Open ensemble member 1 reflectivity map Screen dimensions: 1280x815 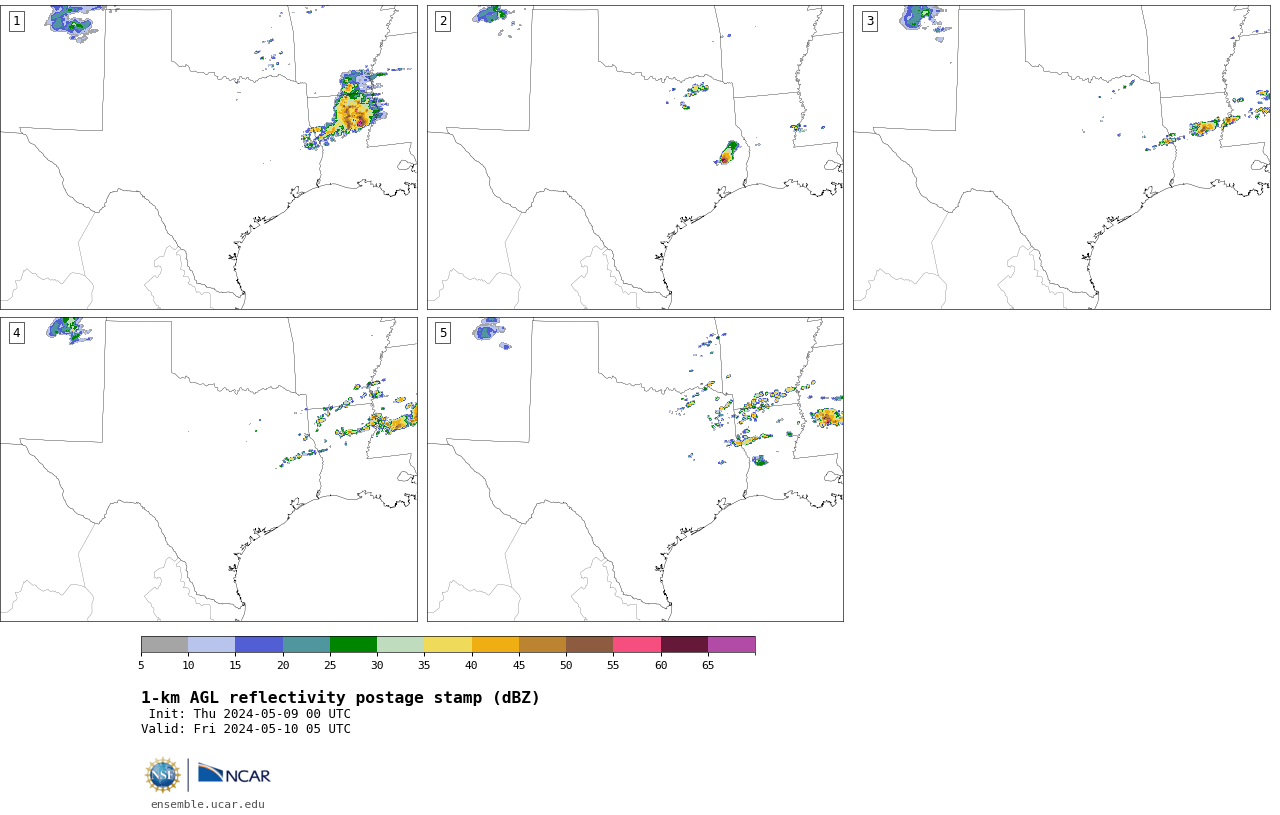[208, 157]
